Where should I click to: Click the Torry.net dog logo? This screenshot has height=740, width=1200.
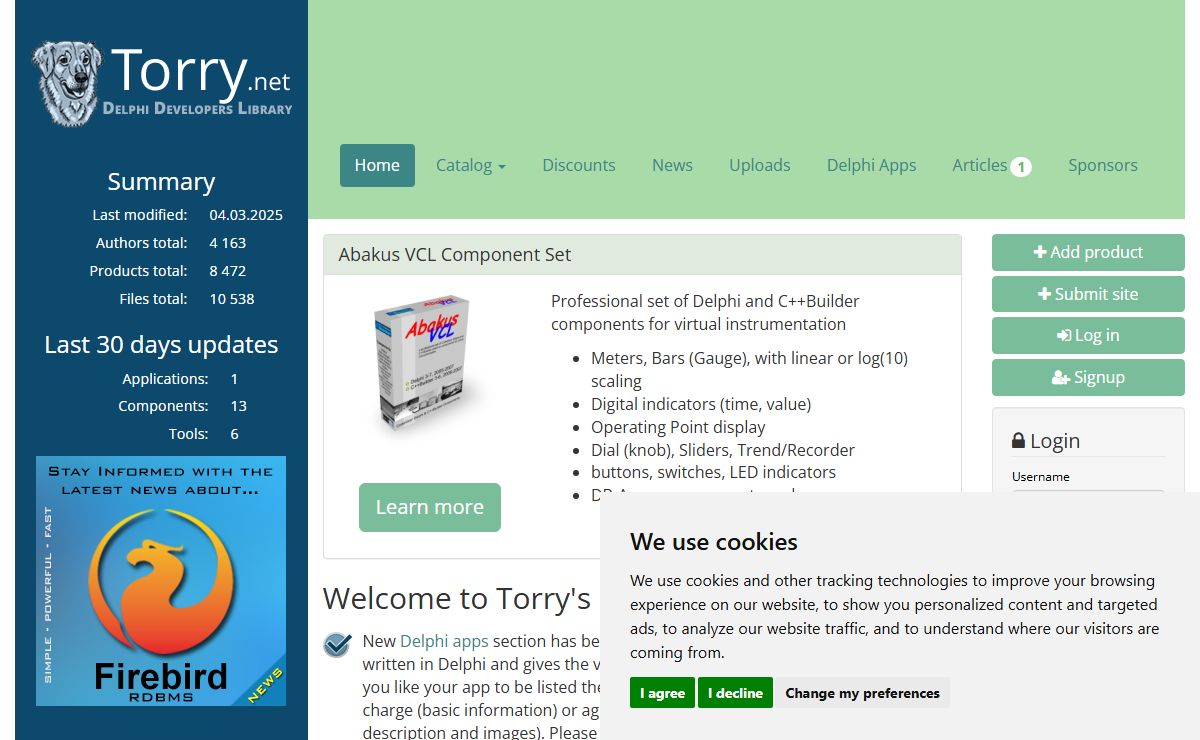[161, 83]
